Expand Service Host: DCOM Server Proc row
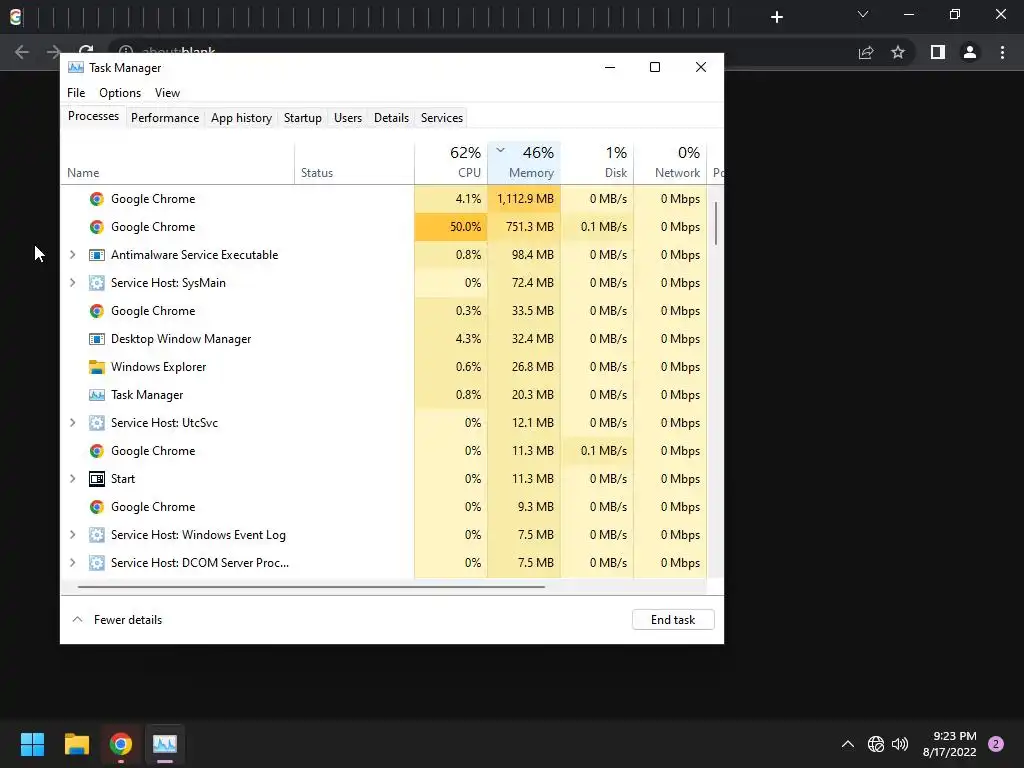 pos(72,562)
